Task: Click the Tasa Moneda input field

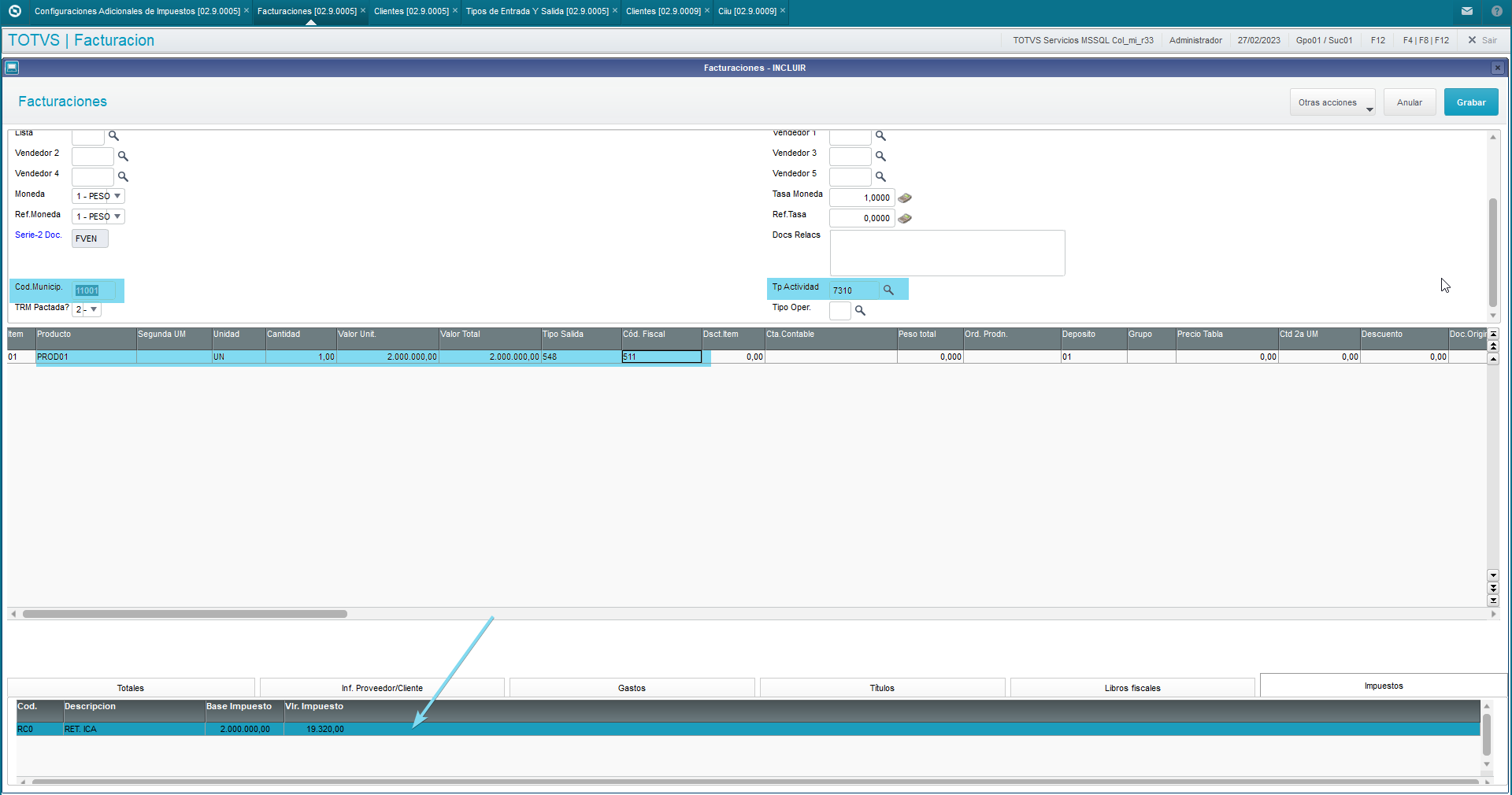Action: [862, 198]
